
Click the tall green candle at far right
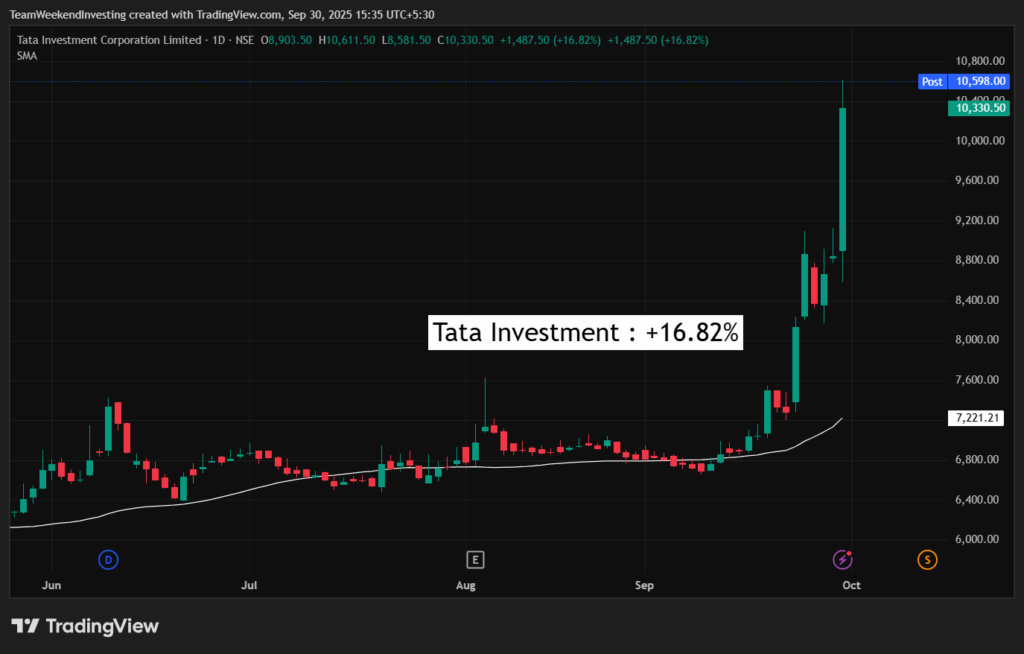pyautogui.click(x=843, y=180)
